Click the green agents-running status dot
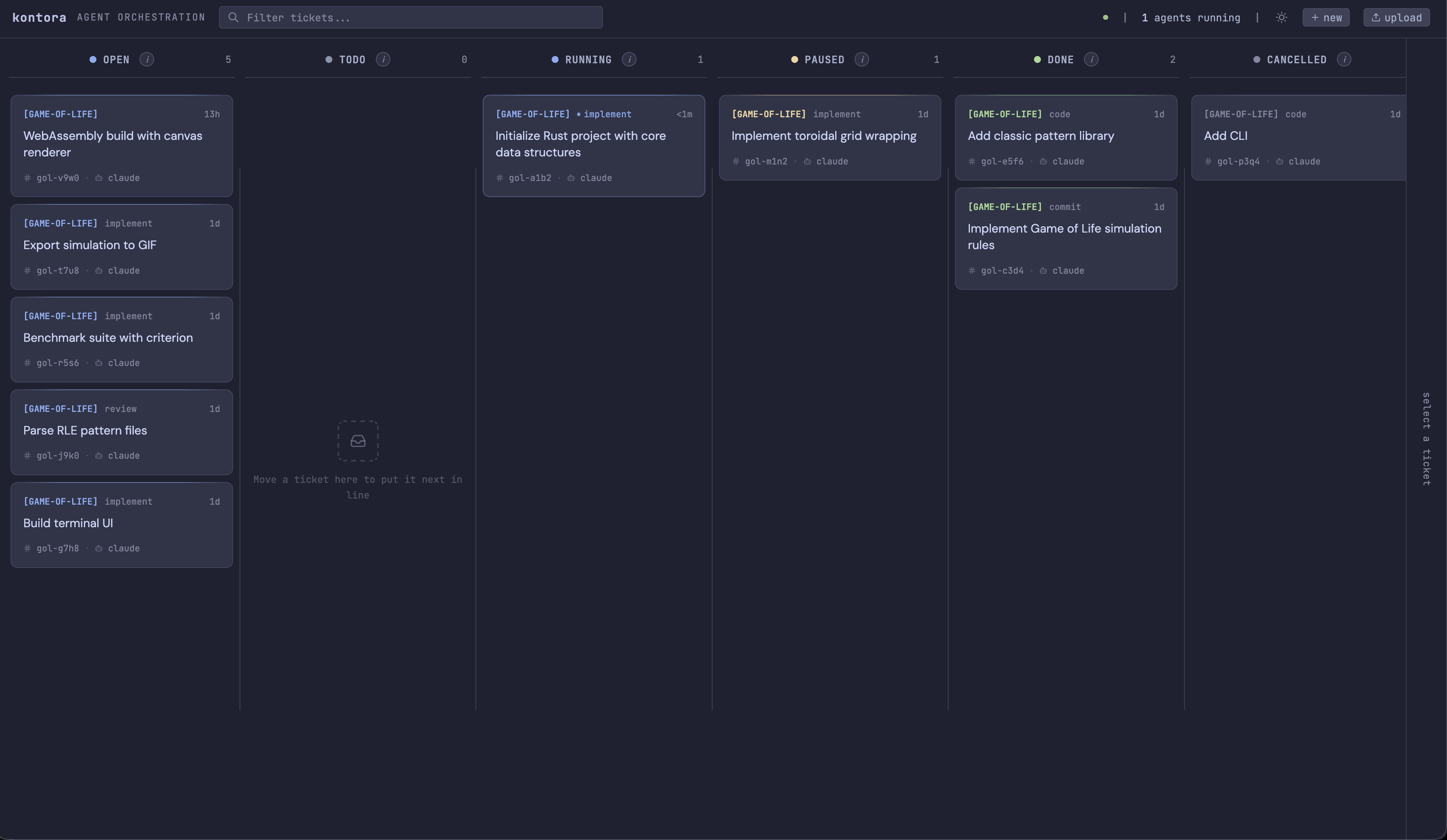 1105,18
